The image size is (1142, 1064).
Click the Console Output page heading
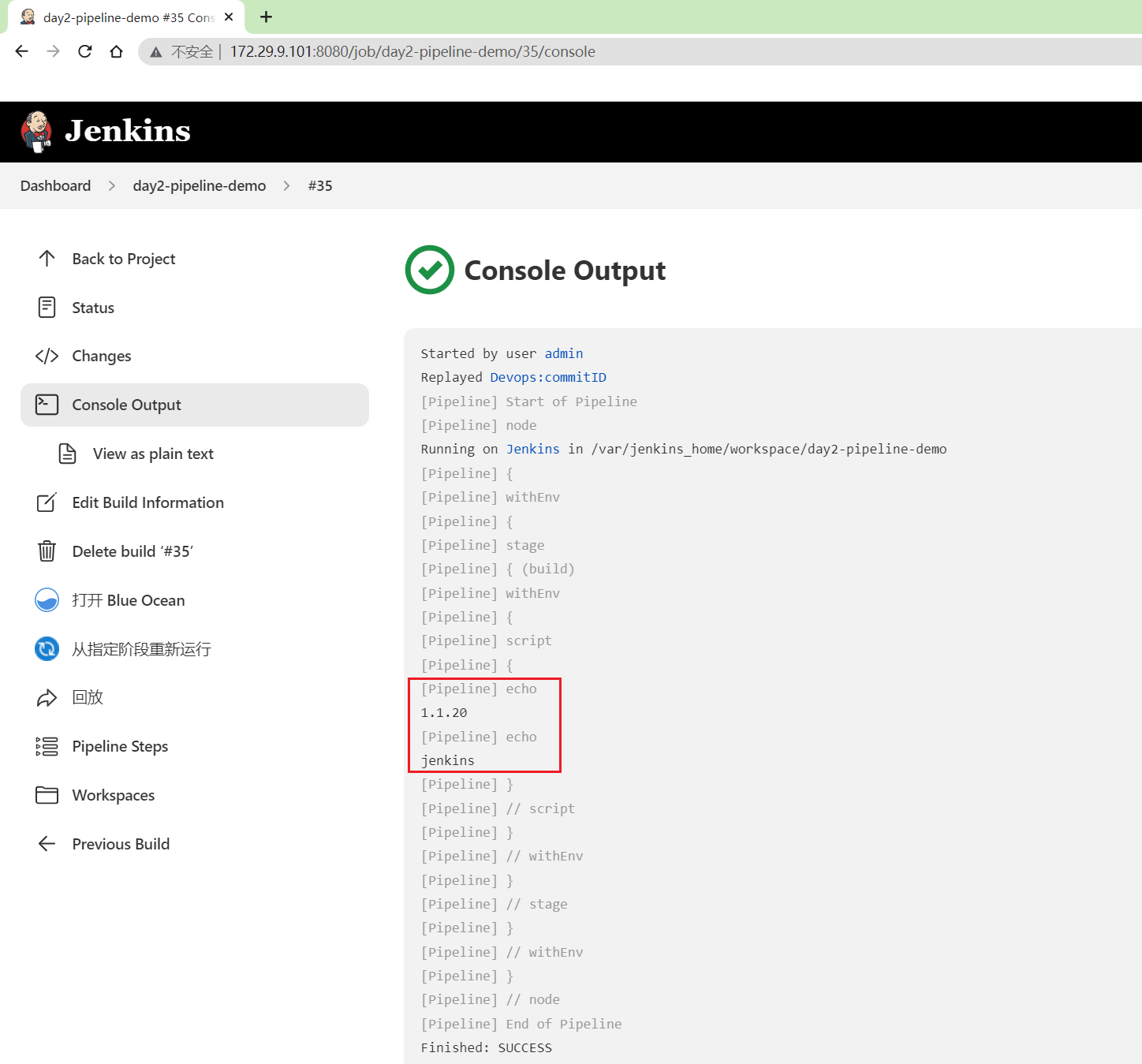coord(565,271)
